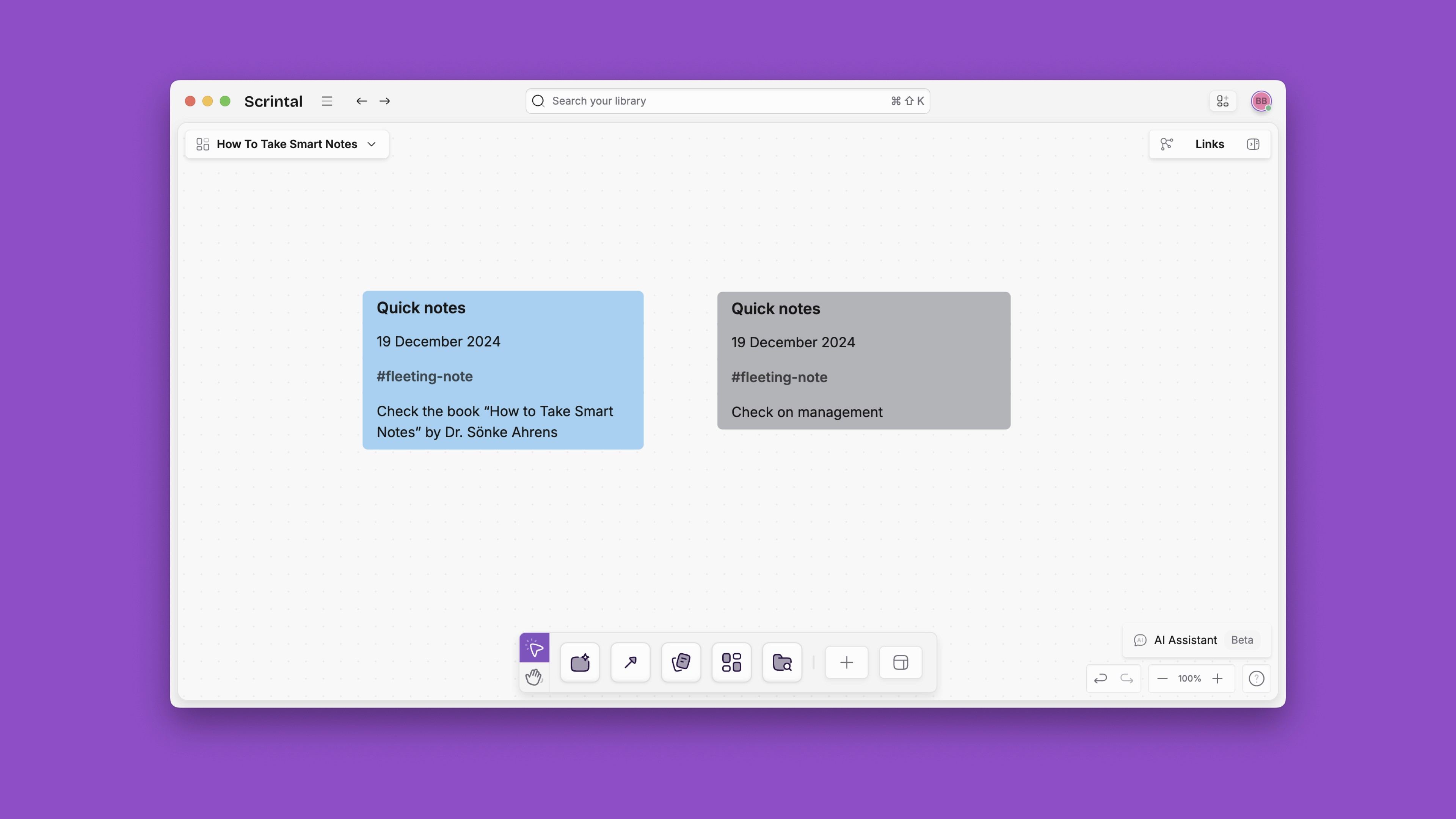Click the zoom out minus button
Screen dimensions: 1456x819
click(1162, 678)
